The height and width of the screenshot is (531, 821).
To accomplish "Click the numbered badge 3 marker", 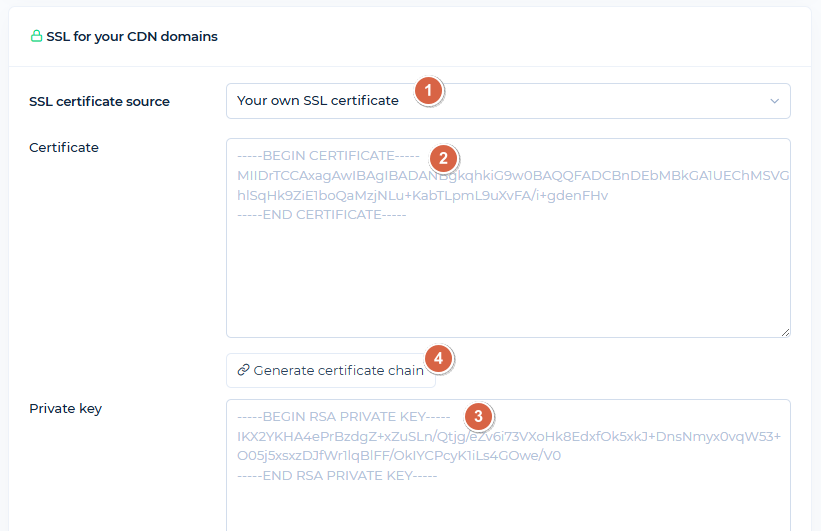I will (479, 415).
